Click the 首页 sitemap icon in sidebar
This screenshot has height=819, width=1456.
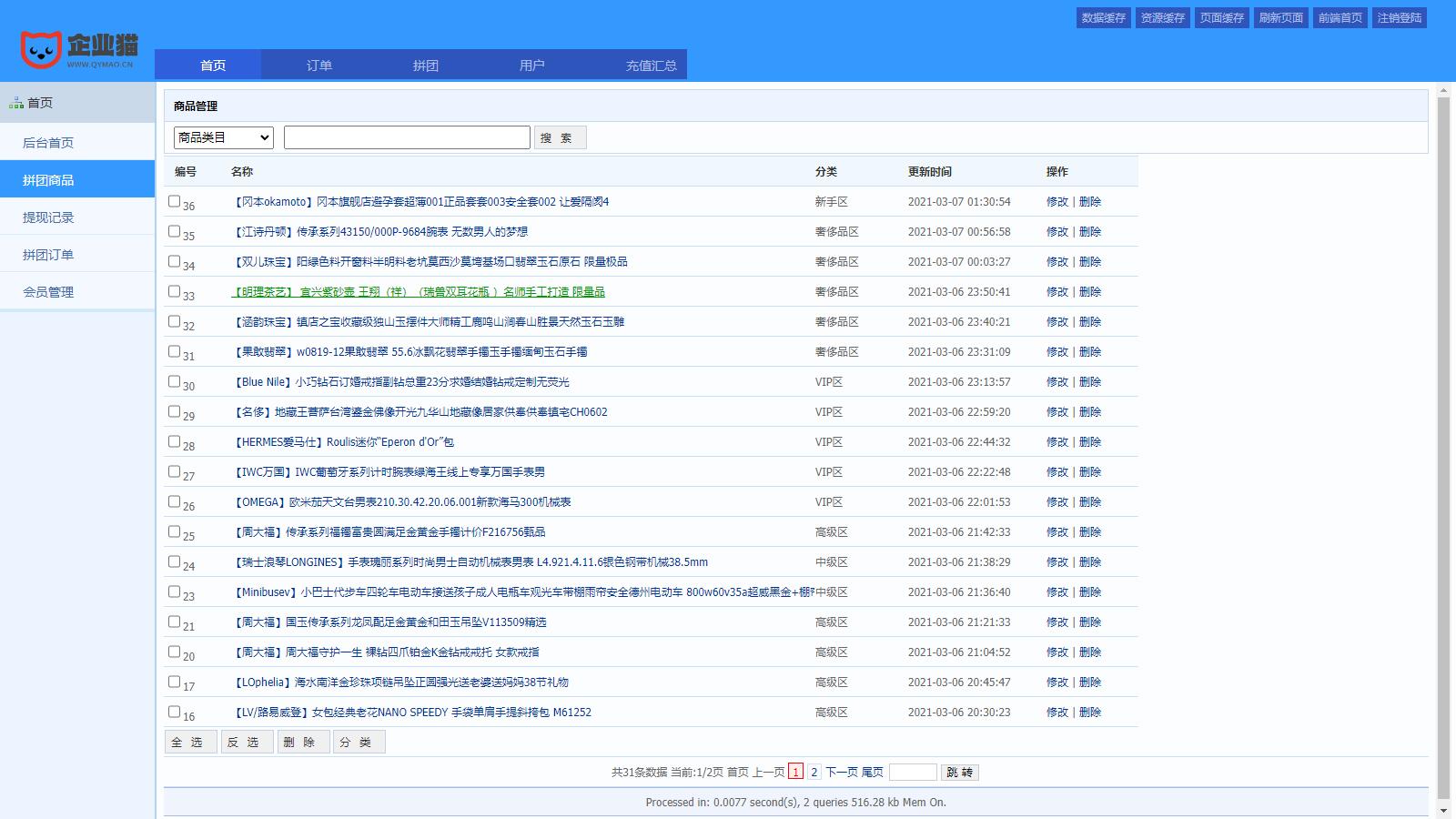tap(15, 103)
